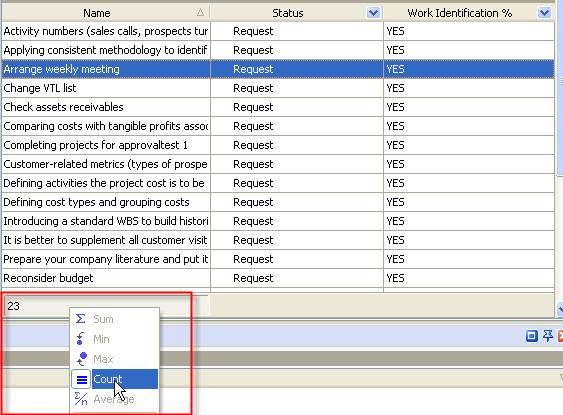
Task: Click the vertical scrollbar down arrow
Action: 560,308
